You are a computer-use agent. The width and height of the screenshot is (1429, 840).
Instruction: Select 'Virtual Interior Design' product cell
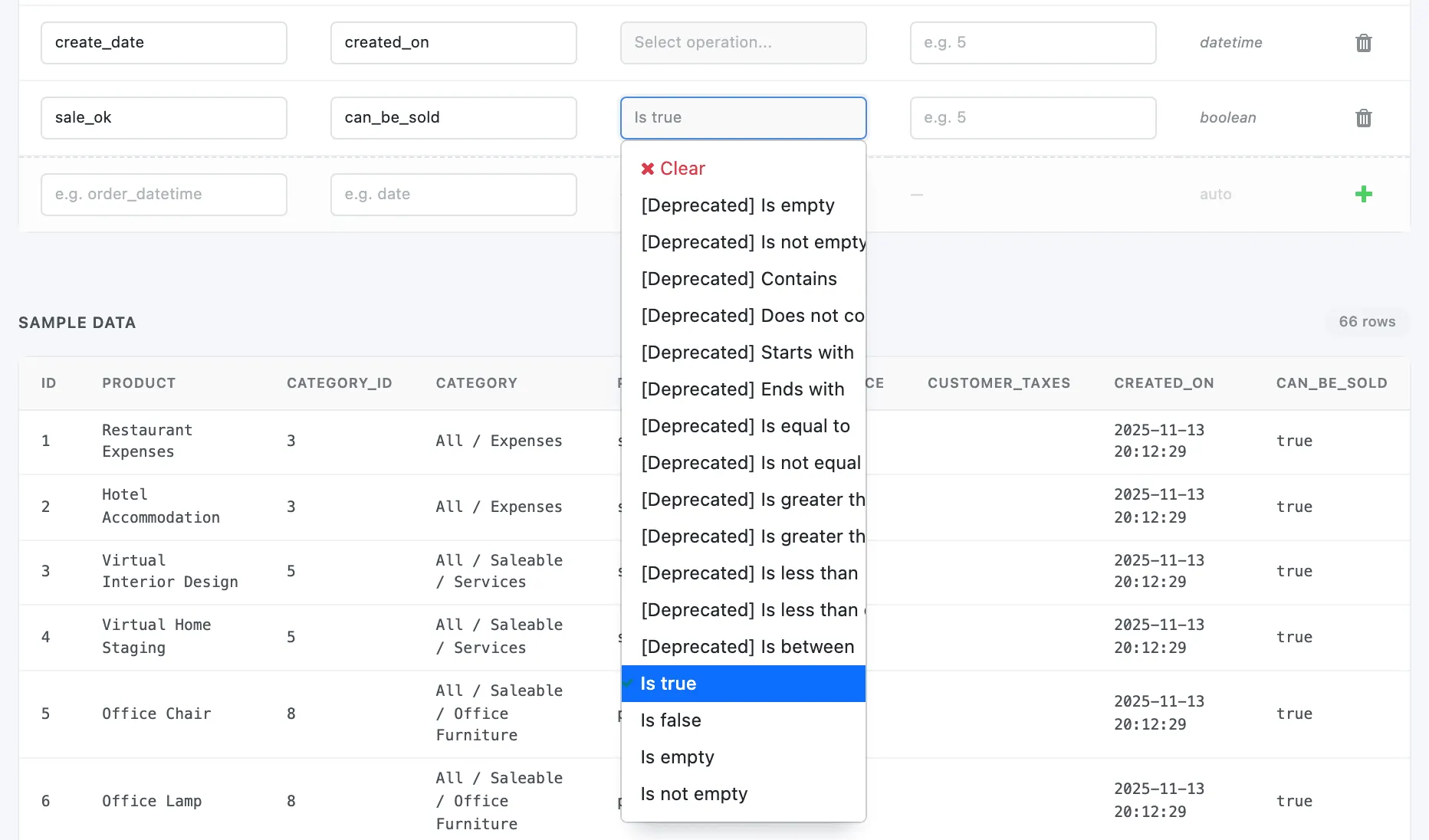pyautogui.click(x=170, y=571)
